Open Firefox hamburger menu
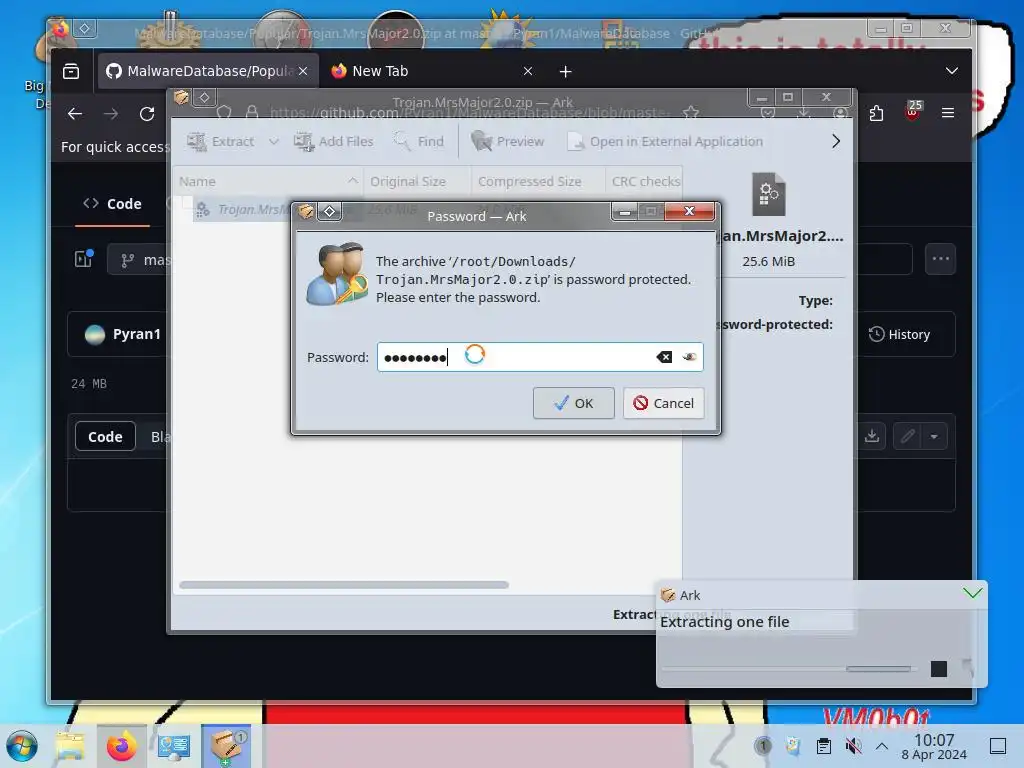 point(948,113)
